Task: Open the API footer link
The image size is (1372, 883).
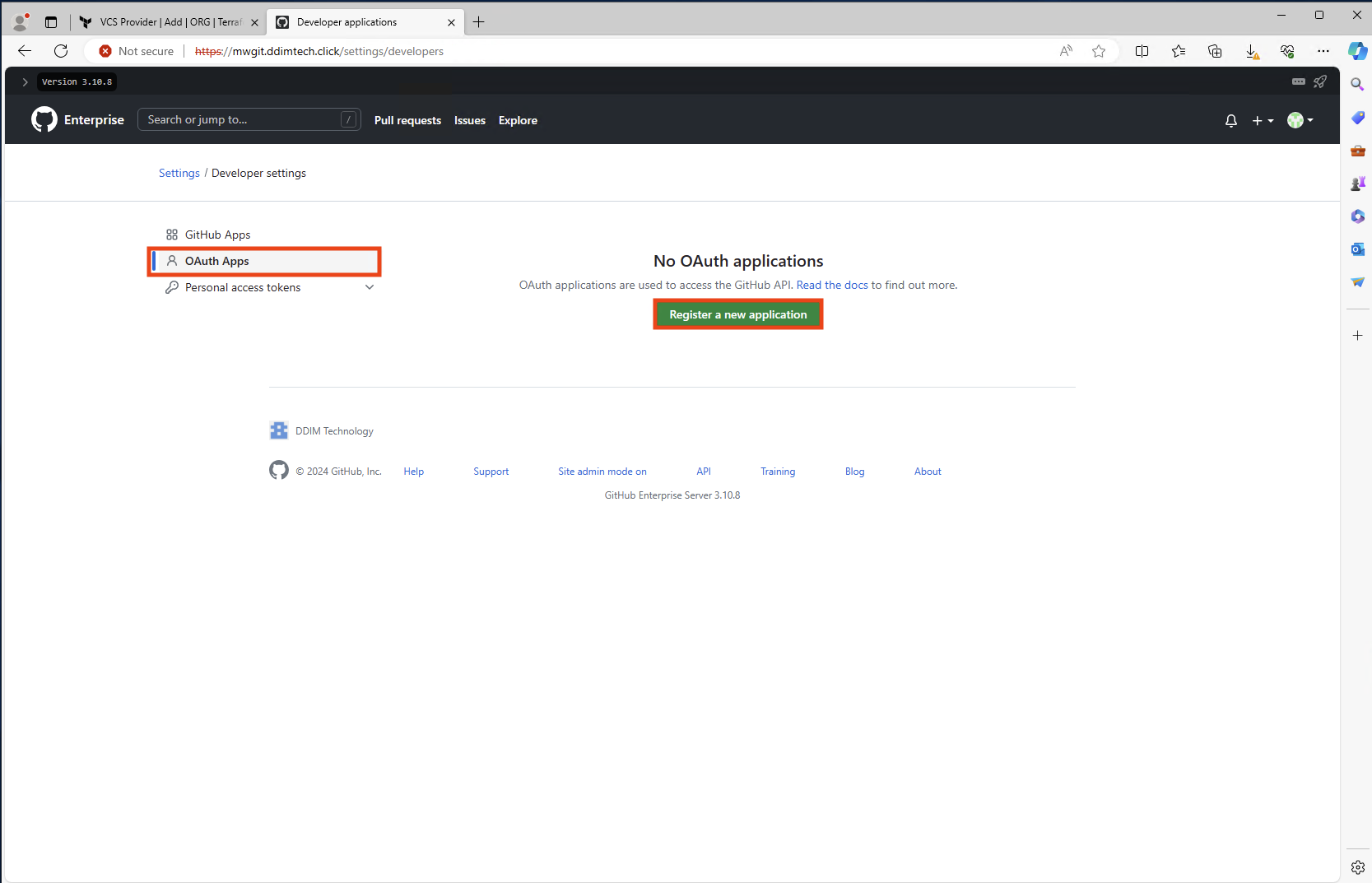Action: (x=704, y=472)
